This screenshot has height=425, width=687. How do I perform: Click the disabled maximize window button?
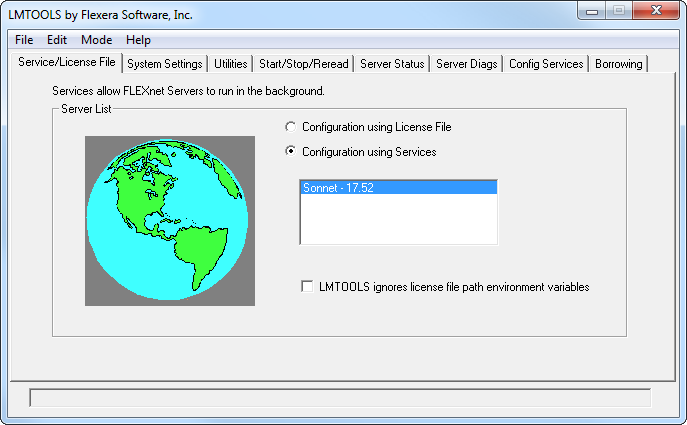point(619,11)
